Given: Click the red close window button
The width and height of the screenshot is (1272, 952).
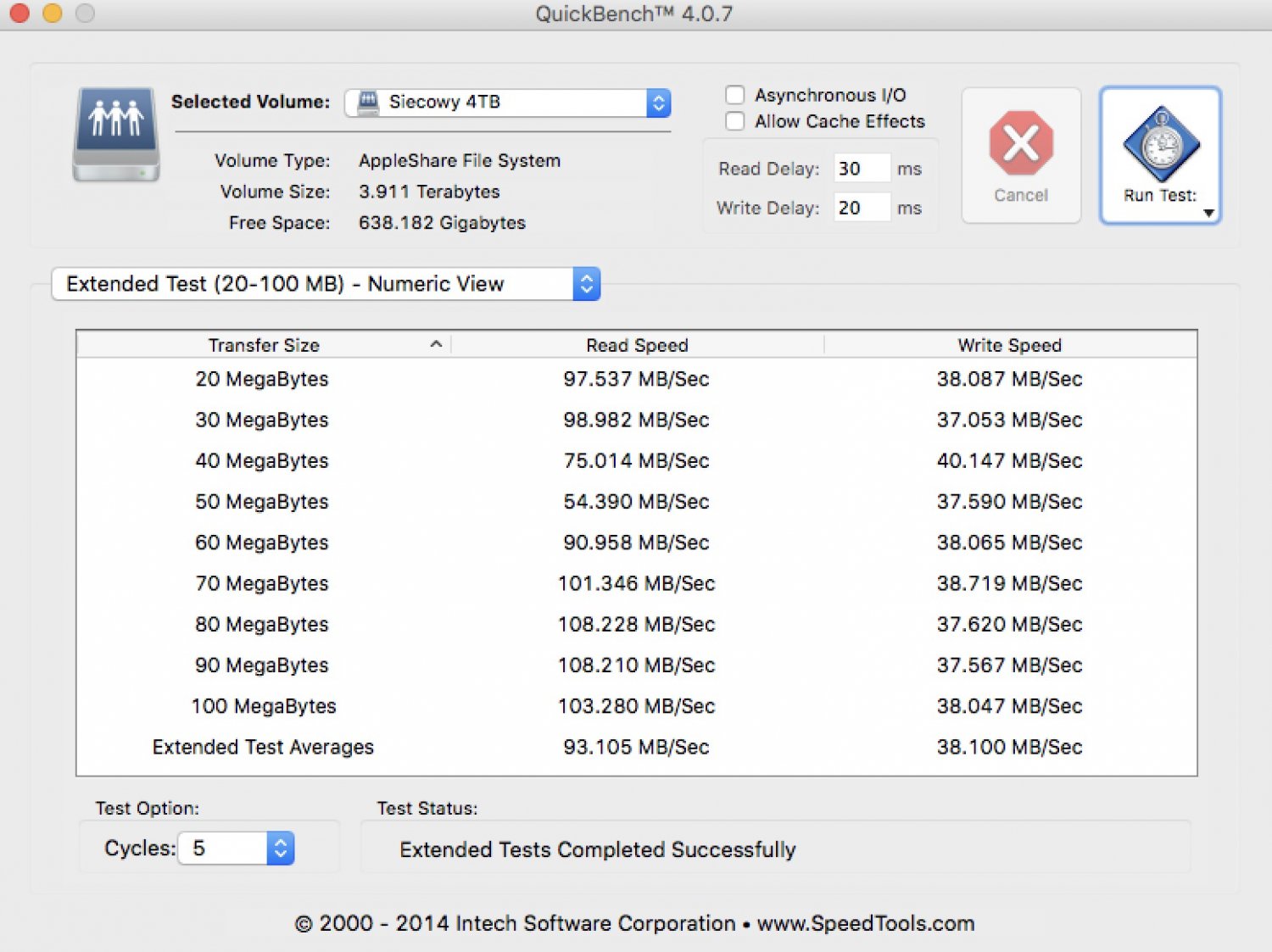Looking at the screenshot, I should 19,13.
